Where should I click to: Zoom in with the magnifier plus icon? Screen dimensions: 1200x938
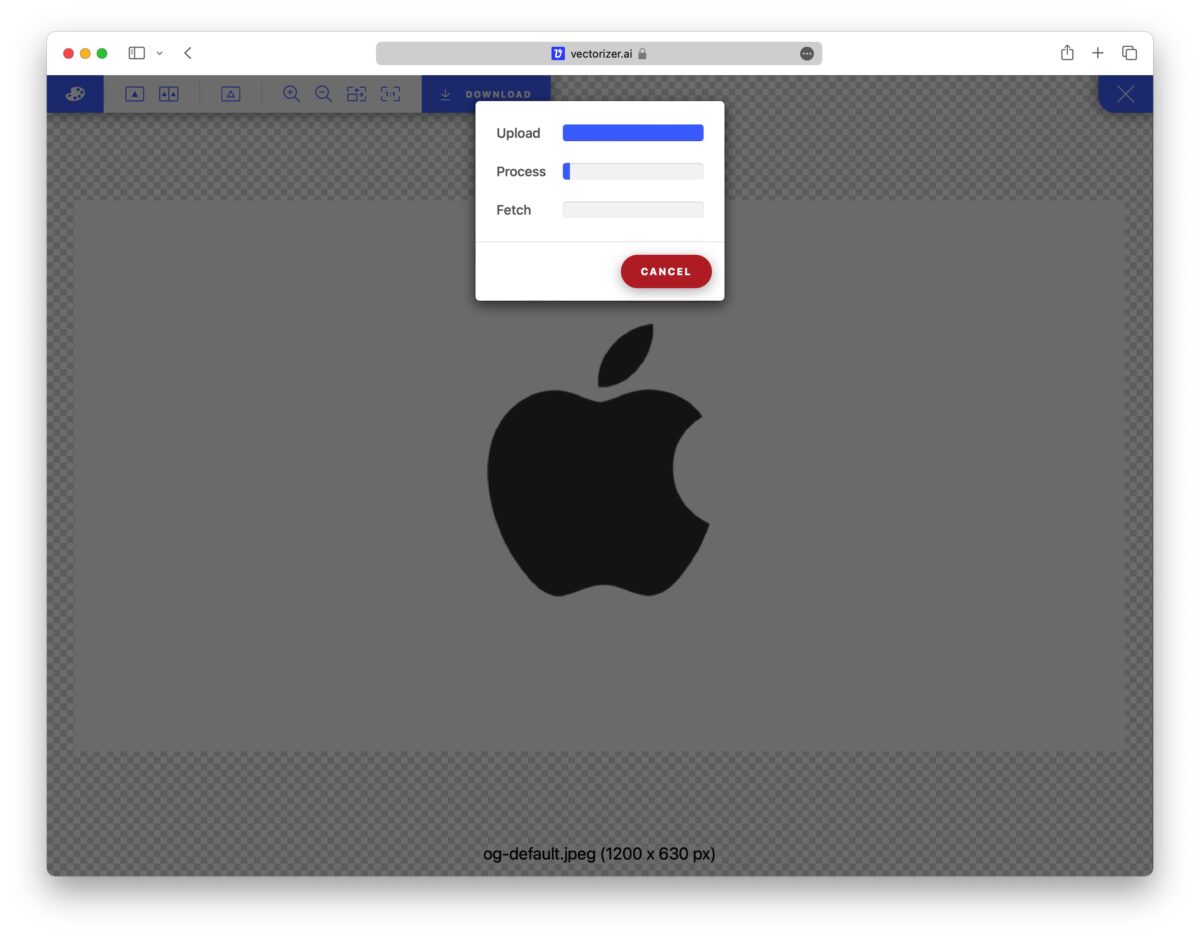click(291, 94)
